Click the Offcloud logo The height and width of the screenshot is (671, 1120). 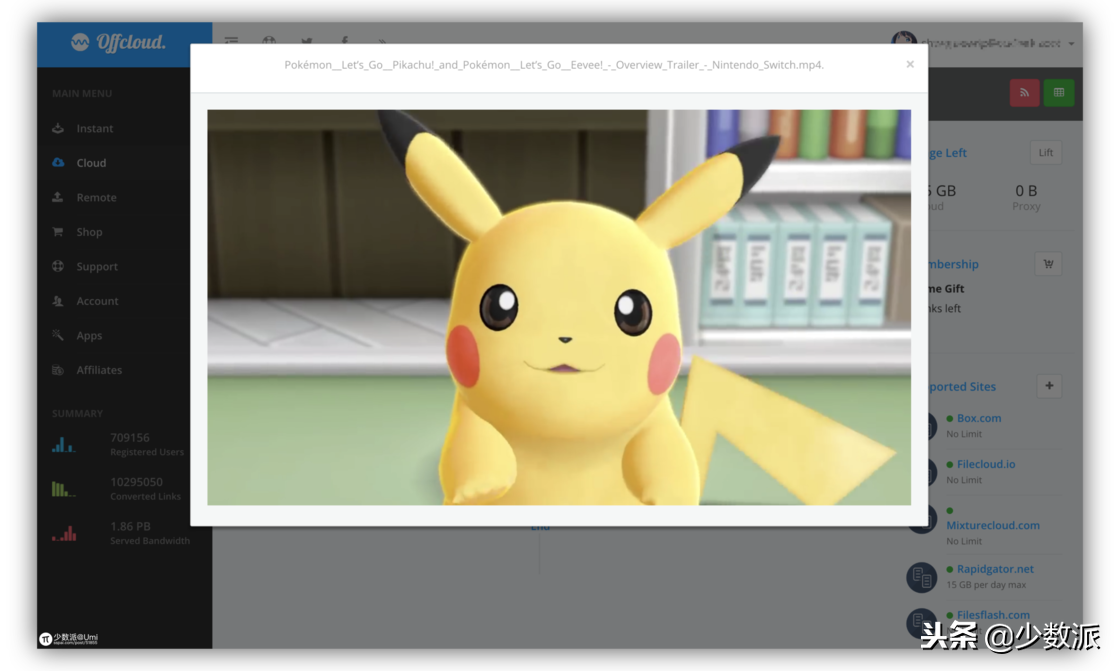[x=119, y=43]
